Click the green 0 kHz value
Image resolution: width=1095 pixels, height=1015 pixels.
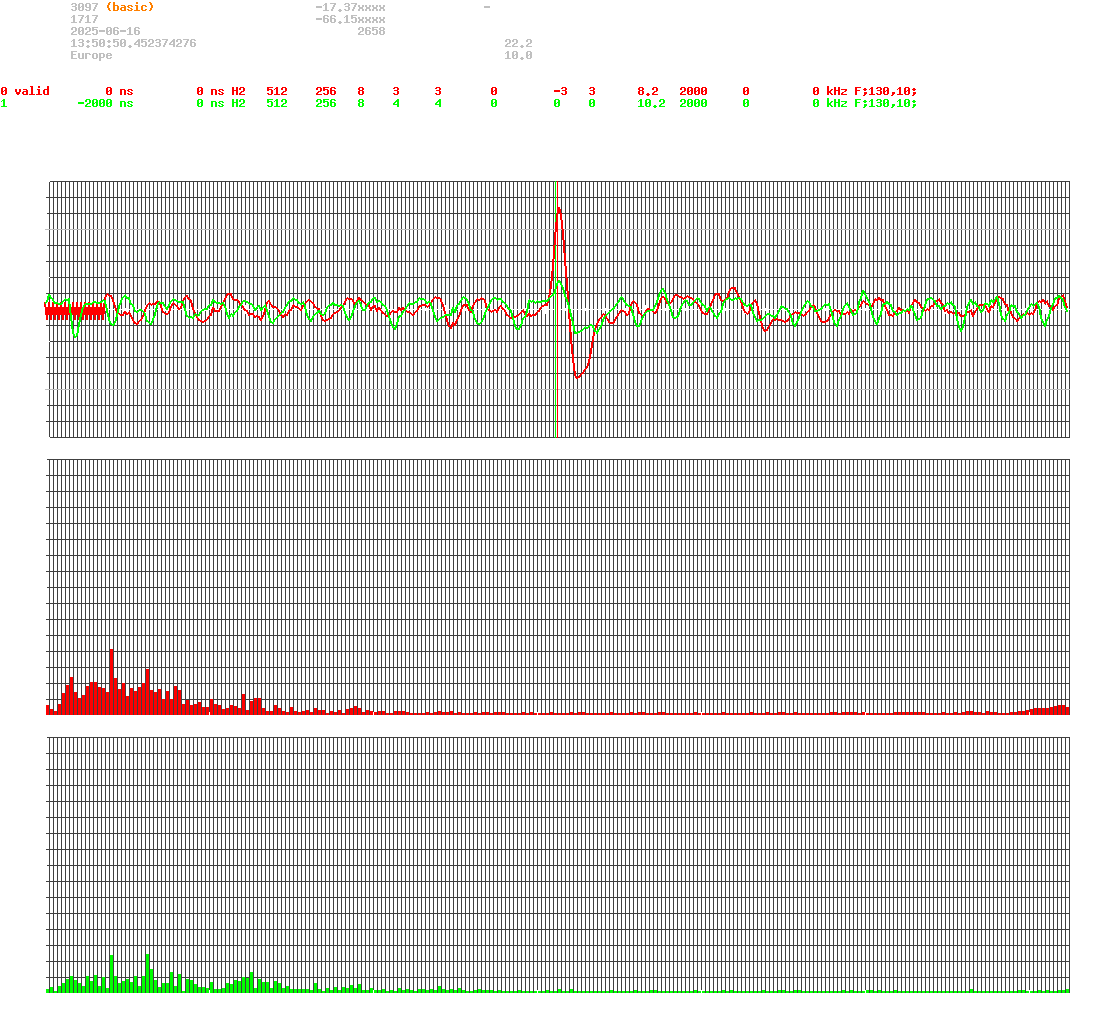[x=830, y=103]
